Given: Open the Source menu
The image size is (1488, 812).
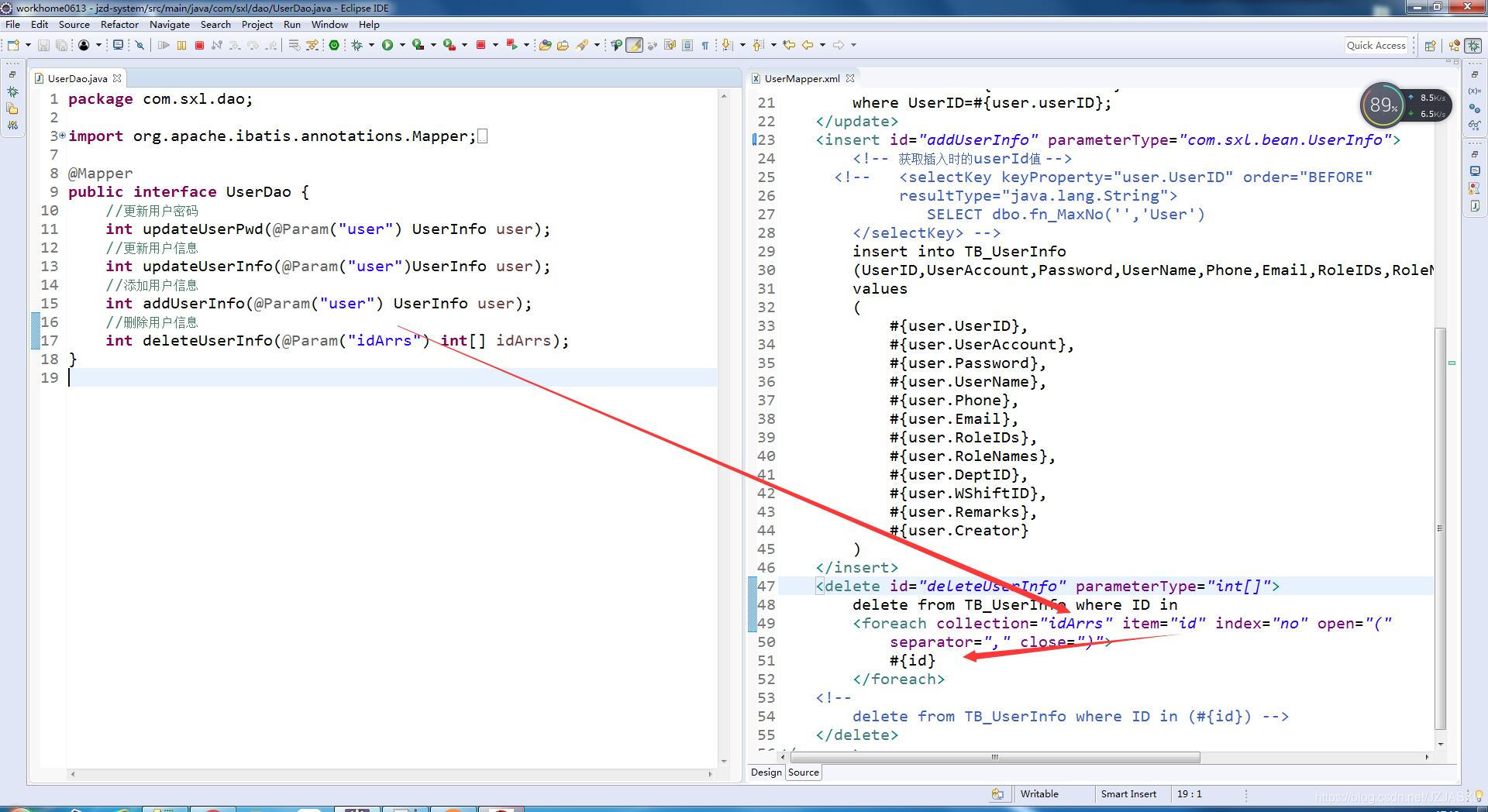Looking at the screenshot, I should click(74, 24).
